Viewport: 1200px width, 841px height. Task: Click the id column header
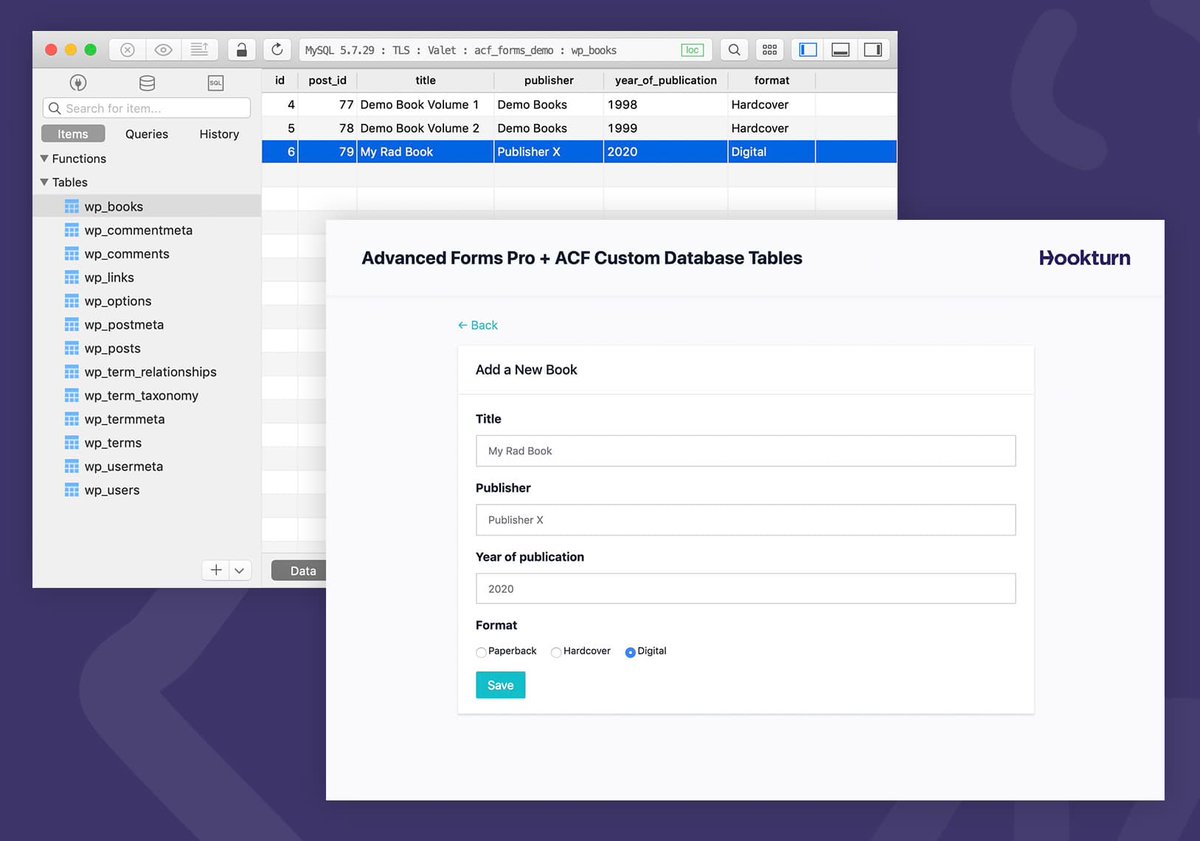pyautogui.click(x=280, y=80)
